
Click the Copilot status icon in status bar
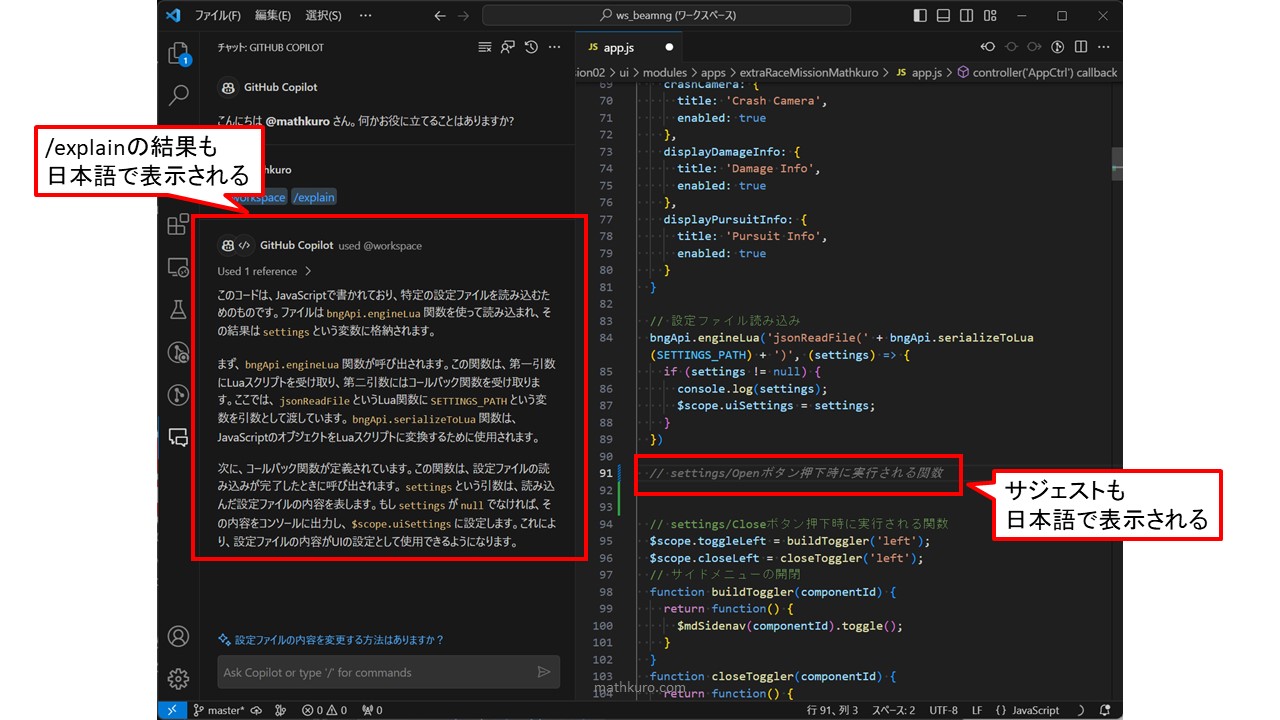[x=1080, y=710]
